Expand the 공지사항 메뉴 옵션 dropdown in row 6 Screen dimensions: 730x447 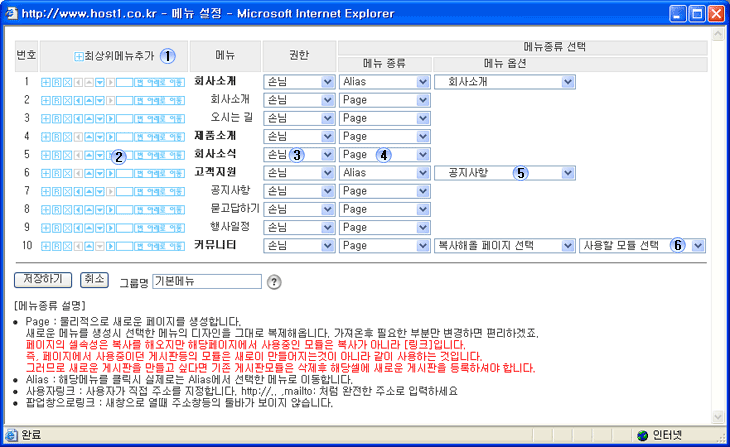point(505,173)
